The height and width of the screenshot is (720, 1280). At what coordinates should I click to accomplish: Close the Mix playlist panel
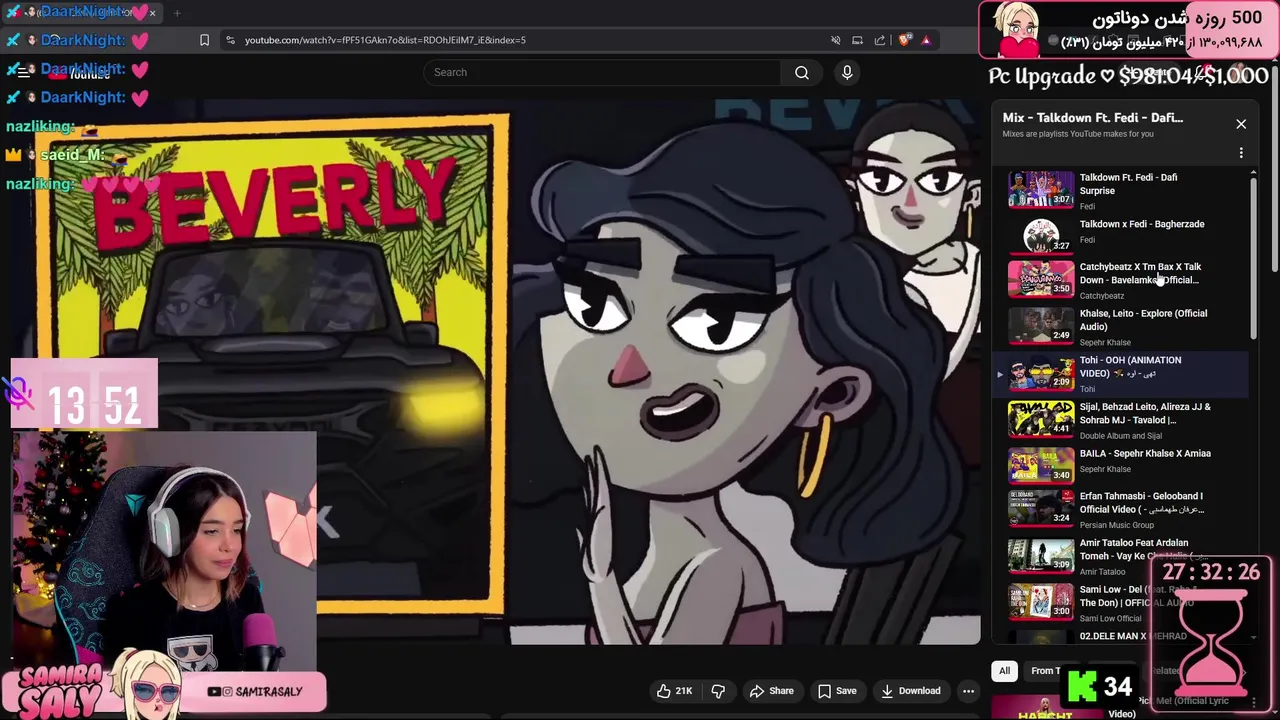click(1241, 124)
